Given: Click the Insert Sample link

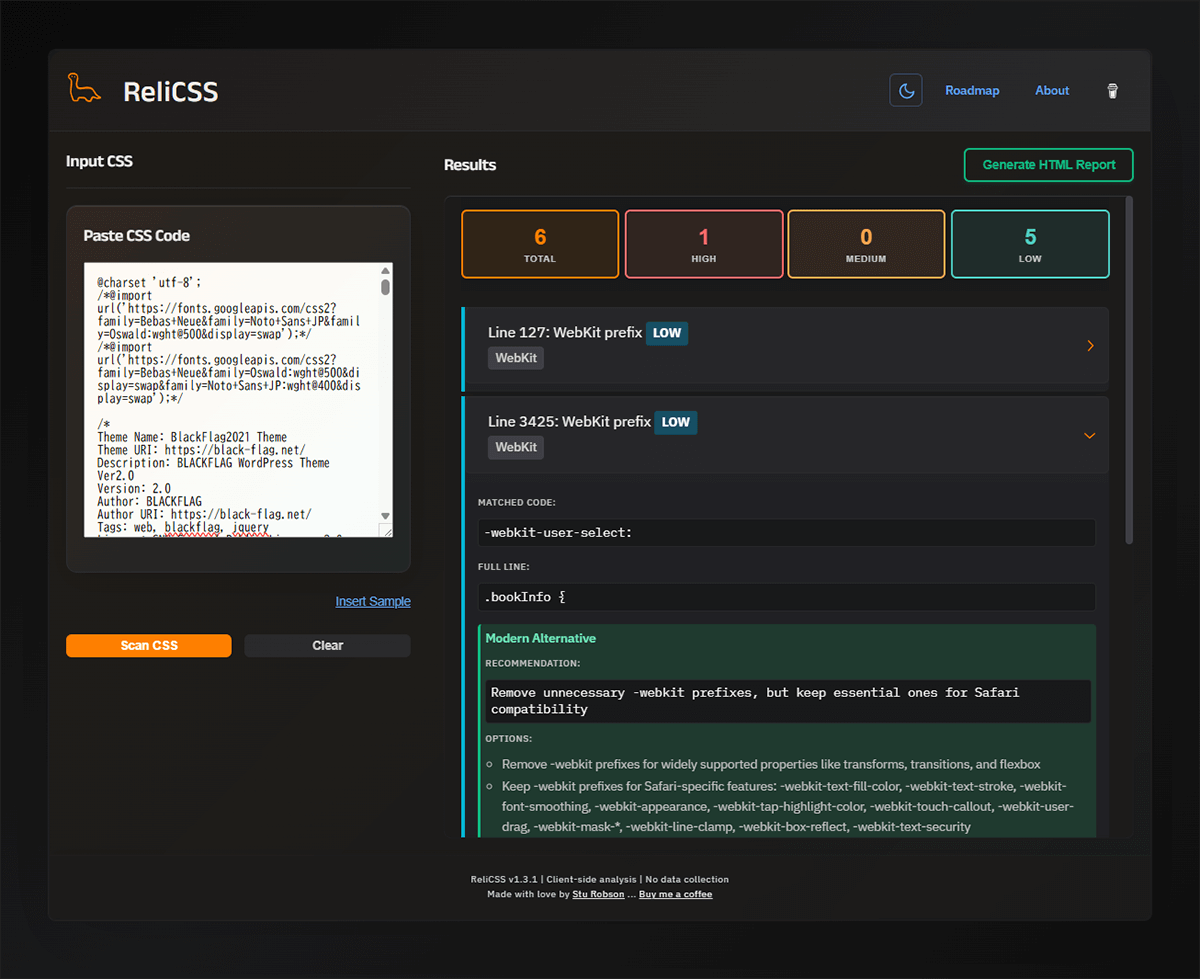Looking at the screenshot, I should tap(373, 602).
